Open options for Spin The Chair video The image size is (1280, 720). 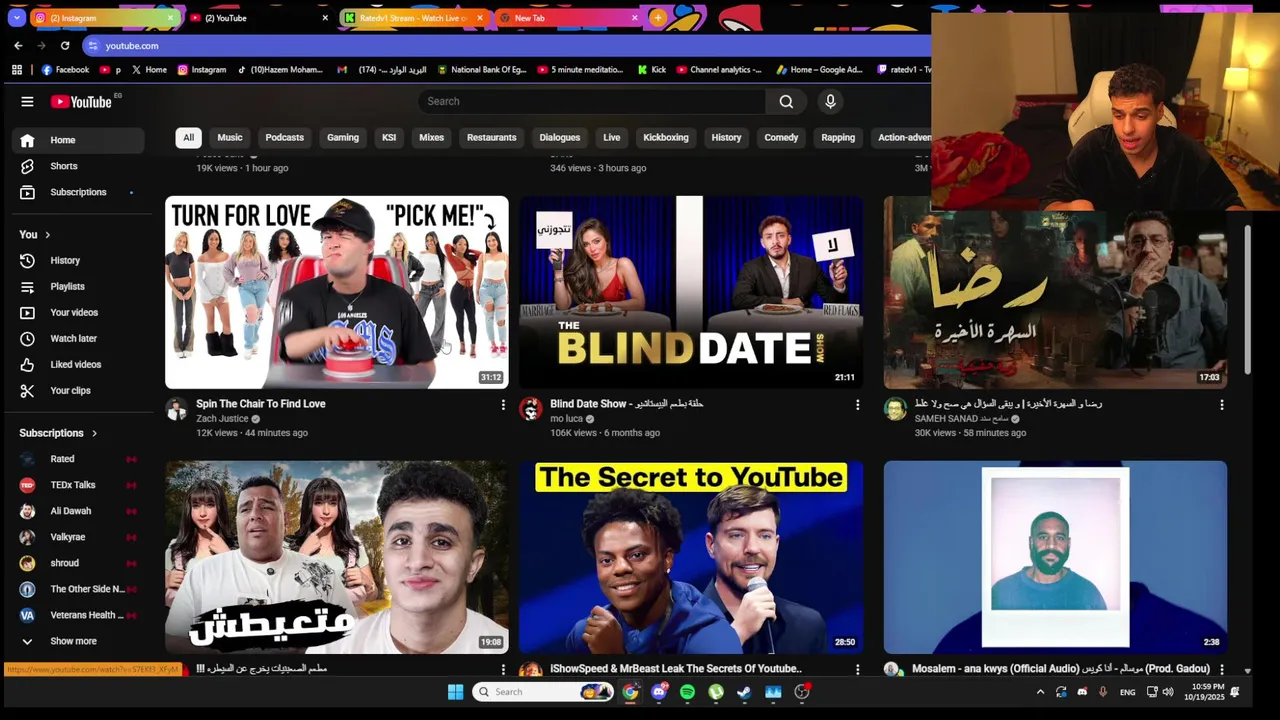(503, 405)
